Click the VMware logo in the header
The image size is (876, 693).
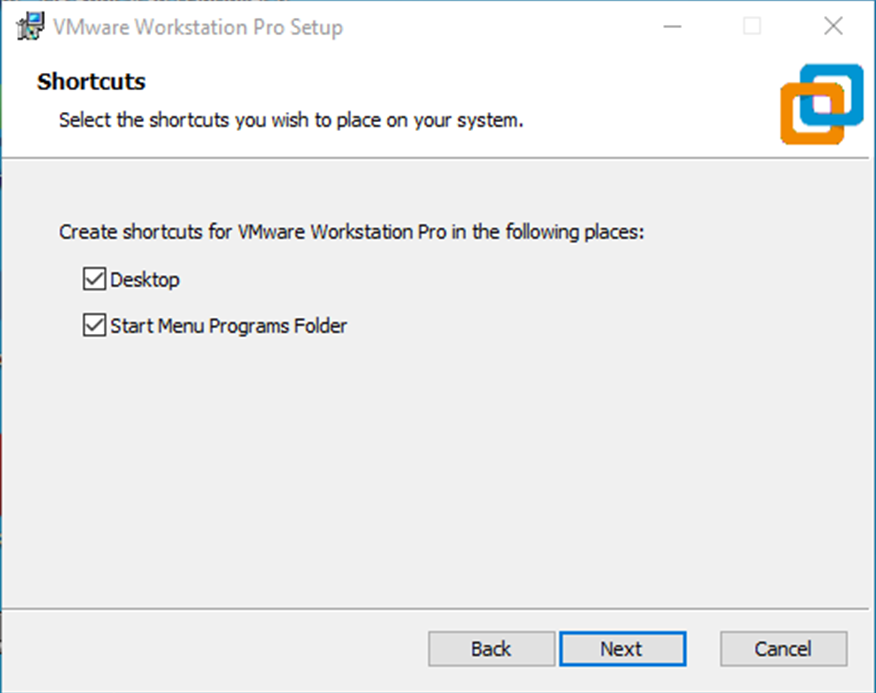pyautogui.click(x=822, y=103)
